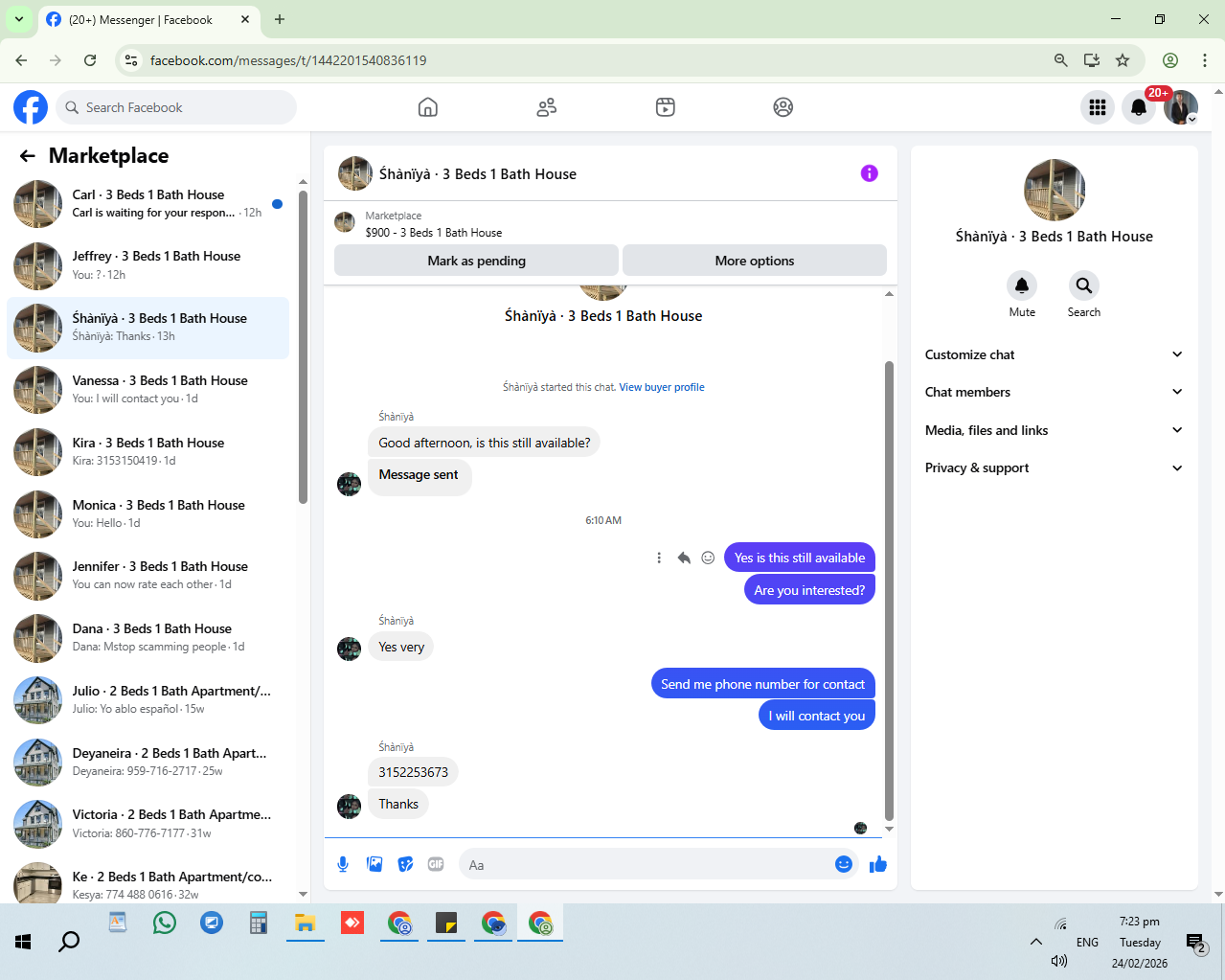This screenshot has height=980, width=1225.
Task: Open the browser zoom magnifier icon
Action: click(x=1061, y=60)
